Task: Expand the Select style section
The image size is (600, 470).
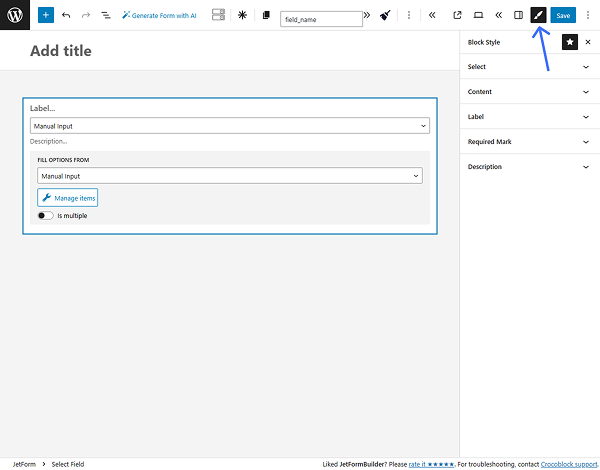Action: tap(530, 67)
